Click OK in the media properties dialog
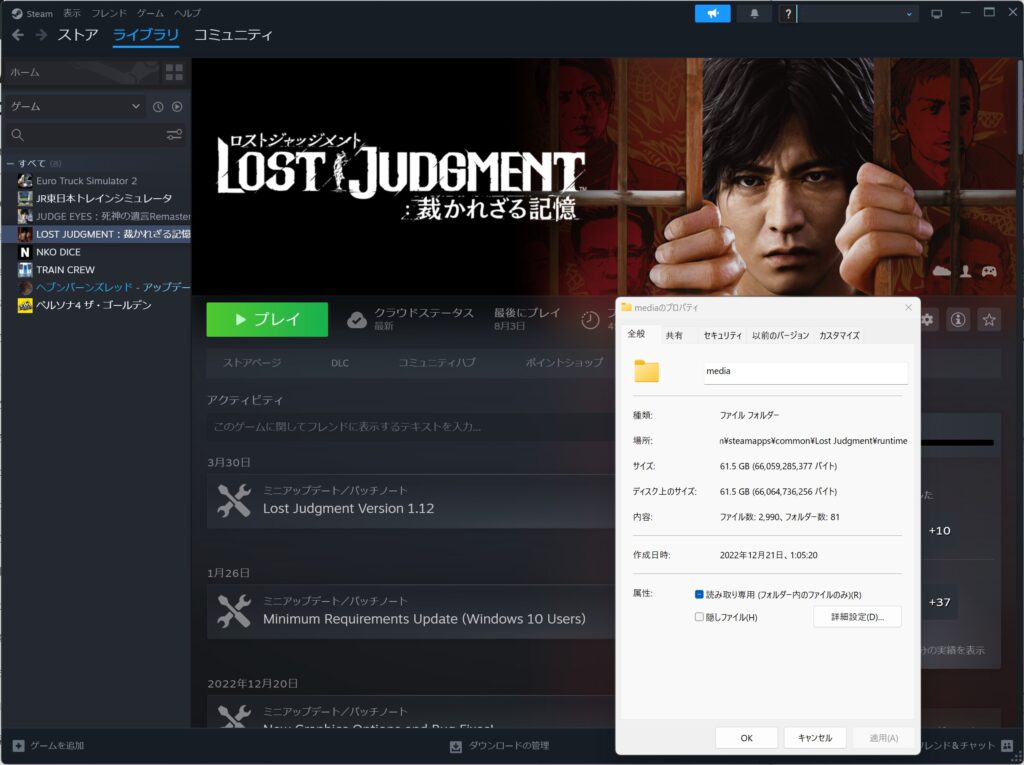This screenshot has width=1024, height=765. 746,738
